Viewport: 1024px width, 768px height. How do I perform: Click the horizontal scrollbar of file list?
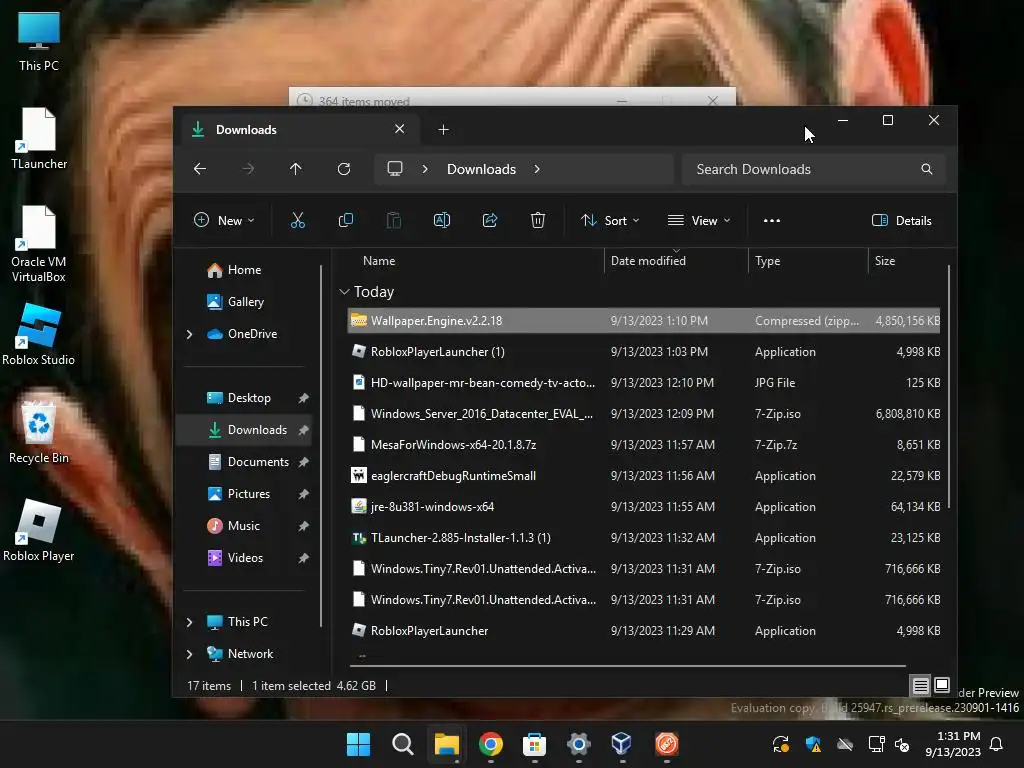[627, 665]
